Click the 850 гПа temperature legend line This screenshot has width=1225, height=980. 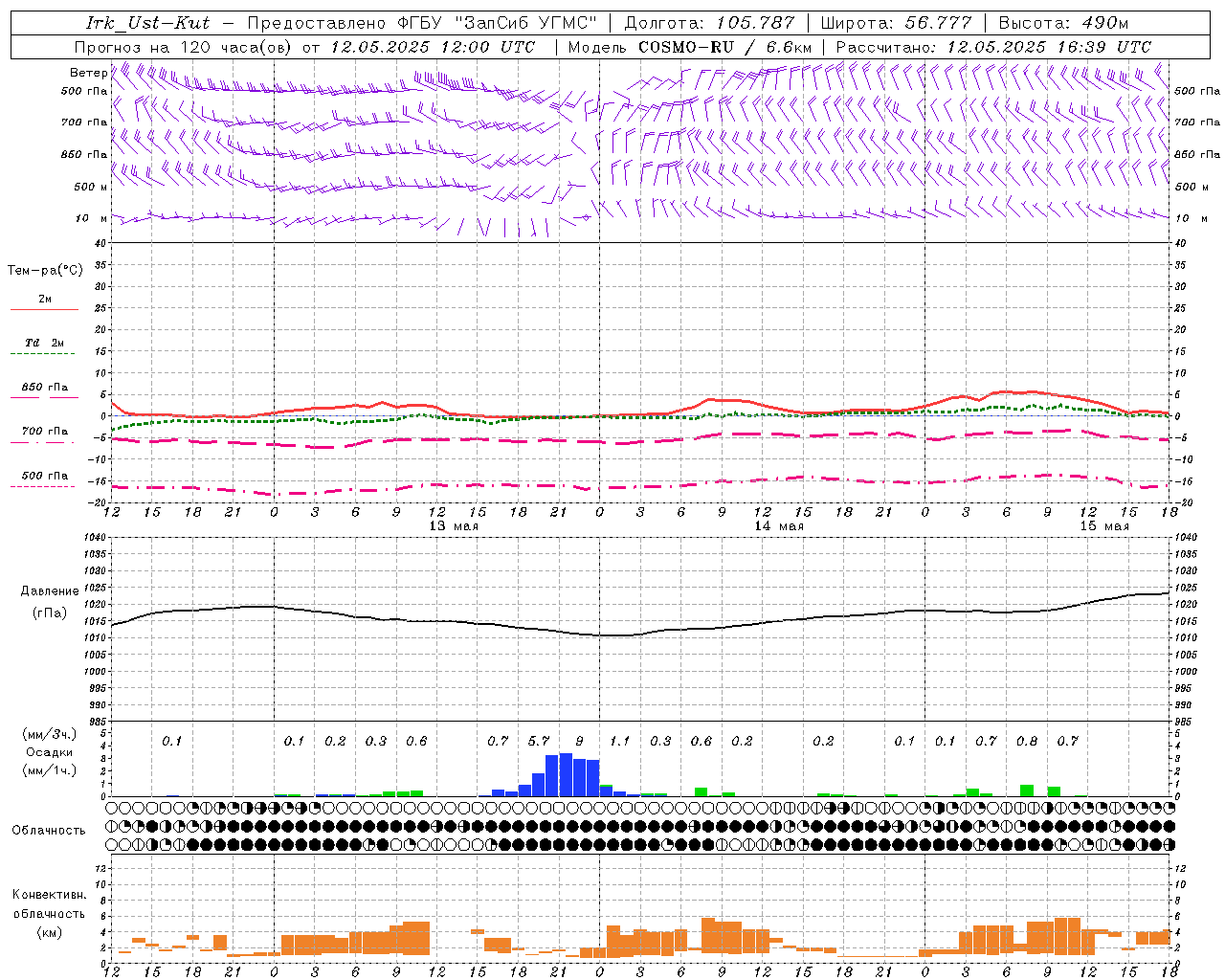tap(44, 397)
